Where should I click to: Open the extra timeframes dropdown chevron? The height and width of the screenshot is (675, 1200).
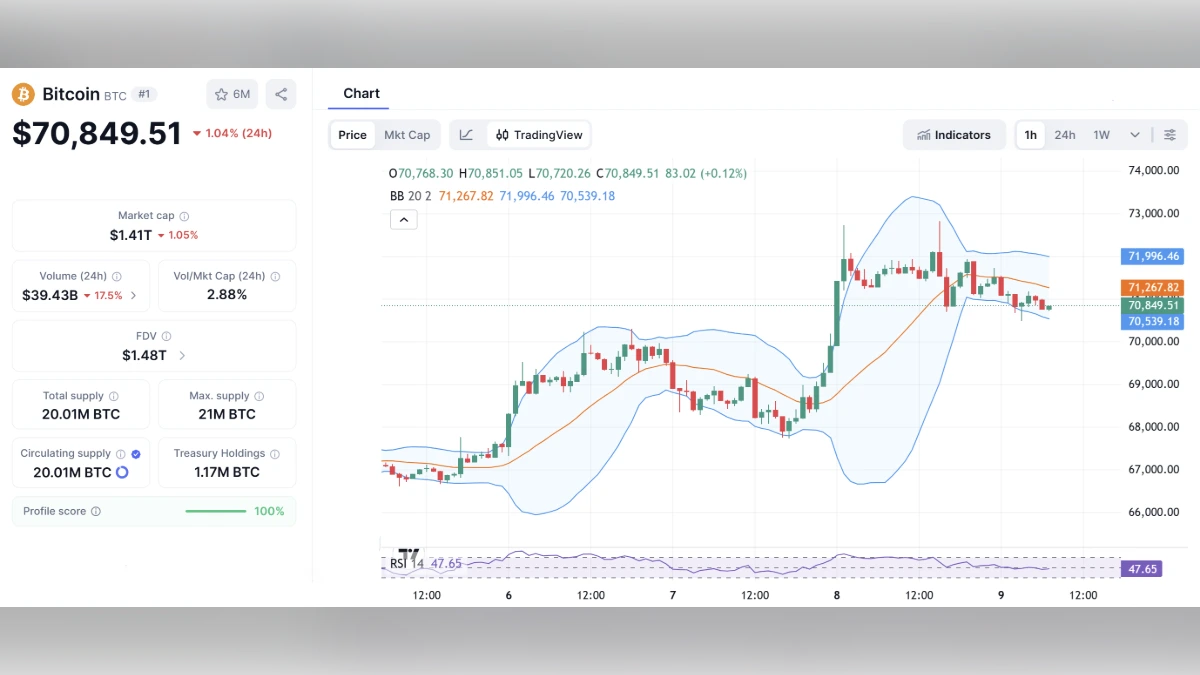coord(1134,134)
